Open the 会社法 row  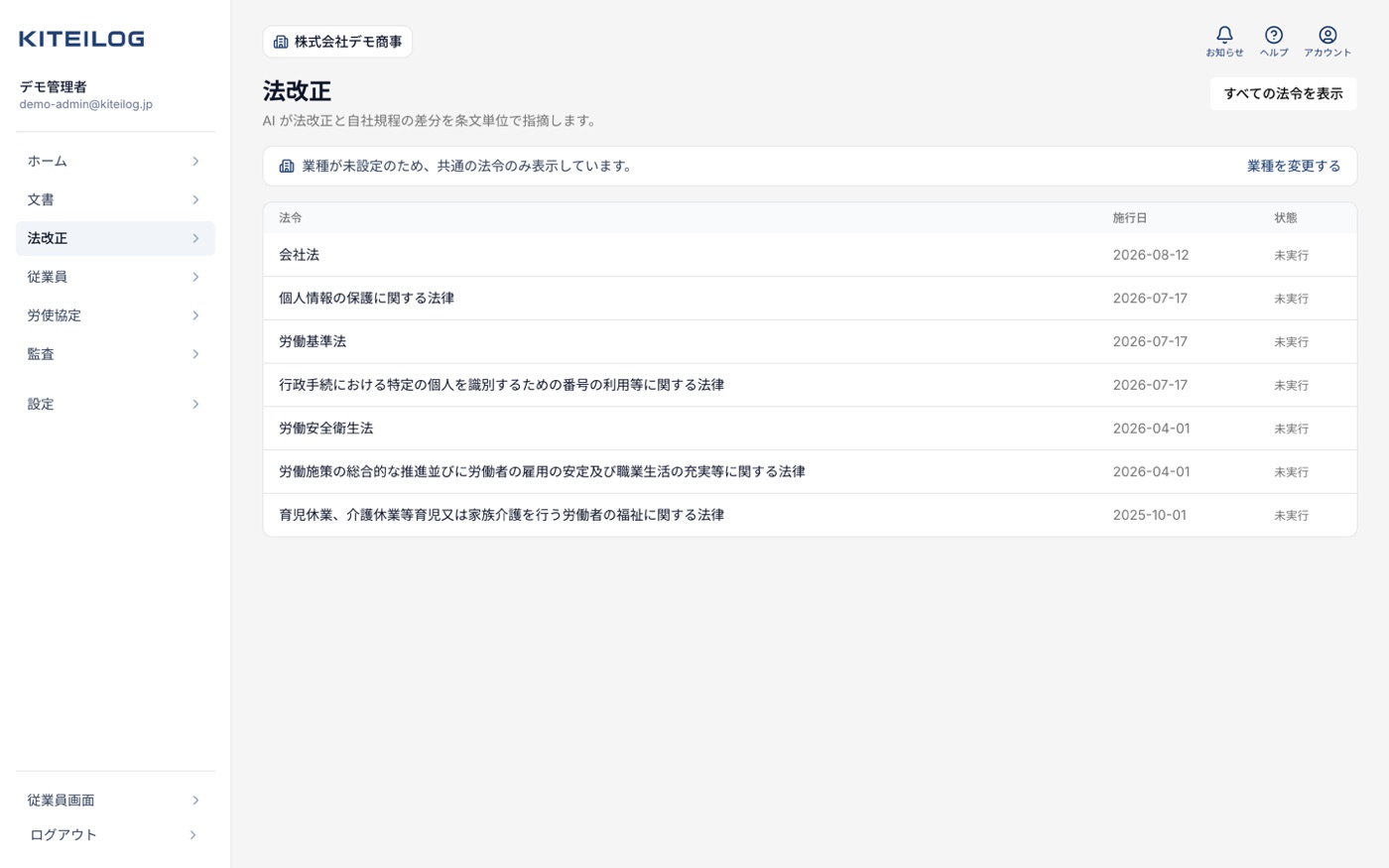[810, 255]
